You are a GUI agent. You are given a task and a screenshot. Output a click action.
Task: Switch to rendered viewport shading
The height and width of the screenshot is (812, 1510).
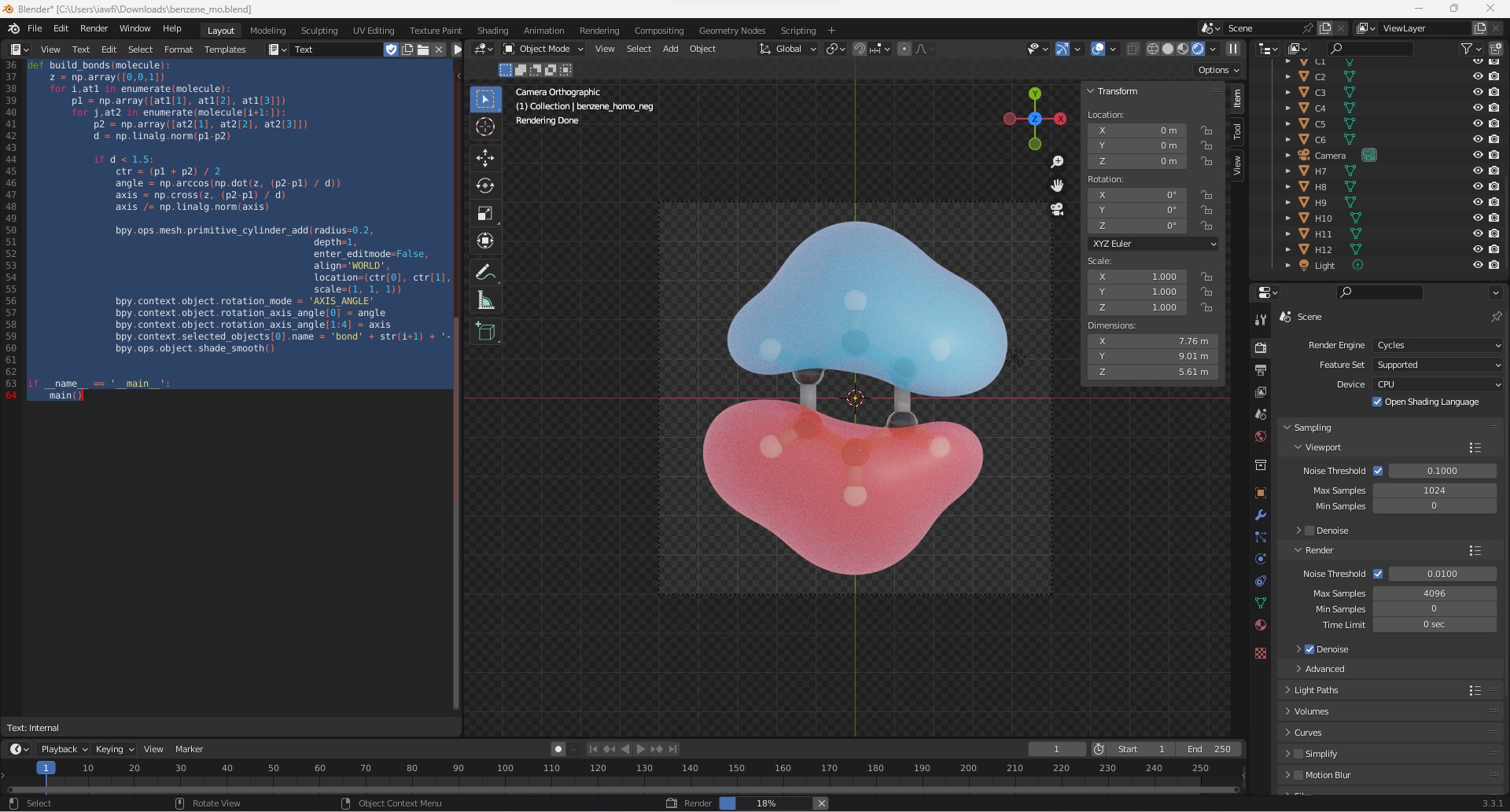tap(1198, 49)
